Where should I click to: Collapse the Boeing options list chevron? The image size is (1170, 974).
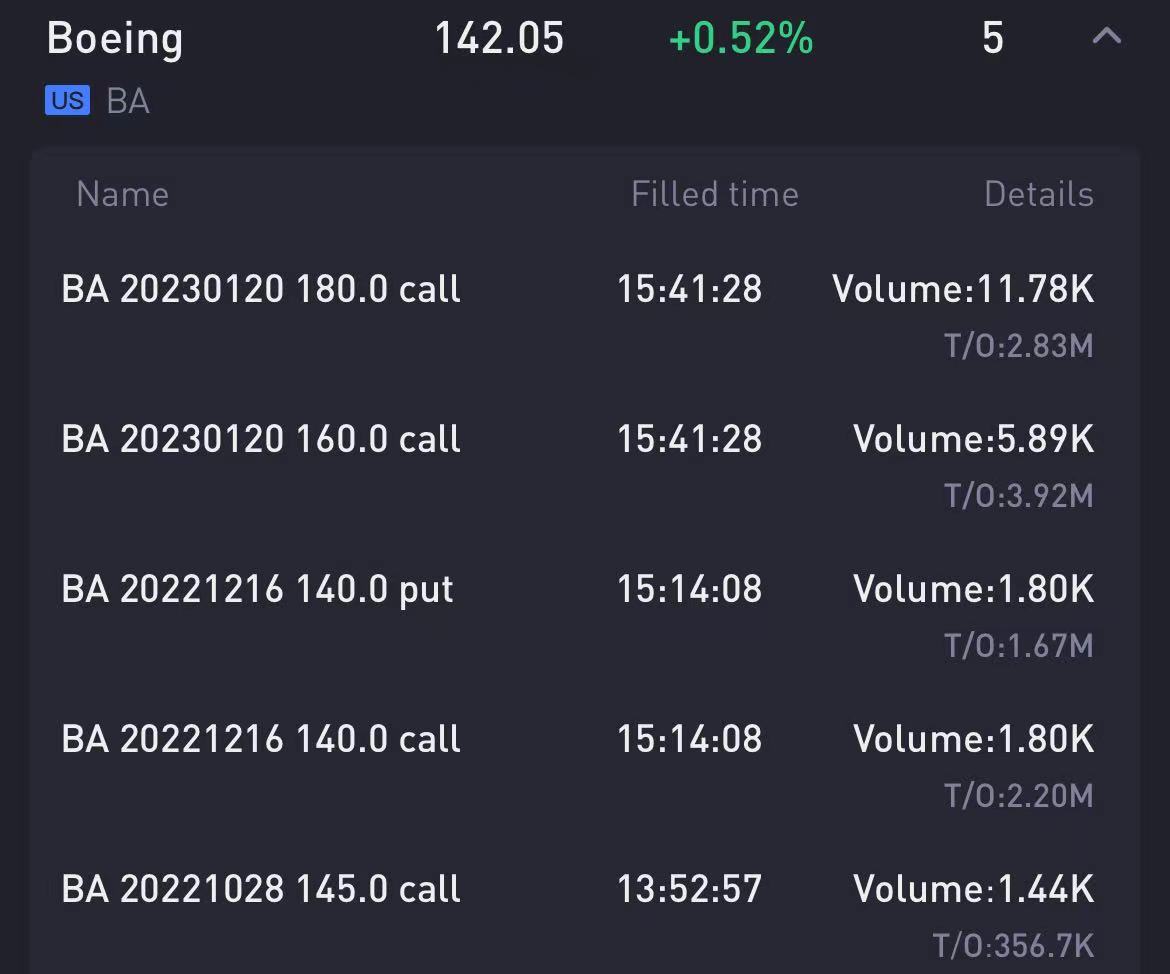[x=1107, y=36]
